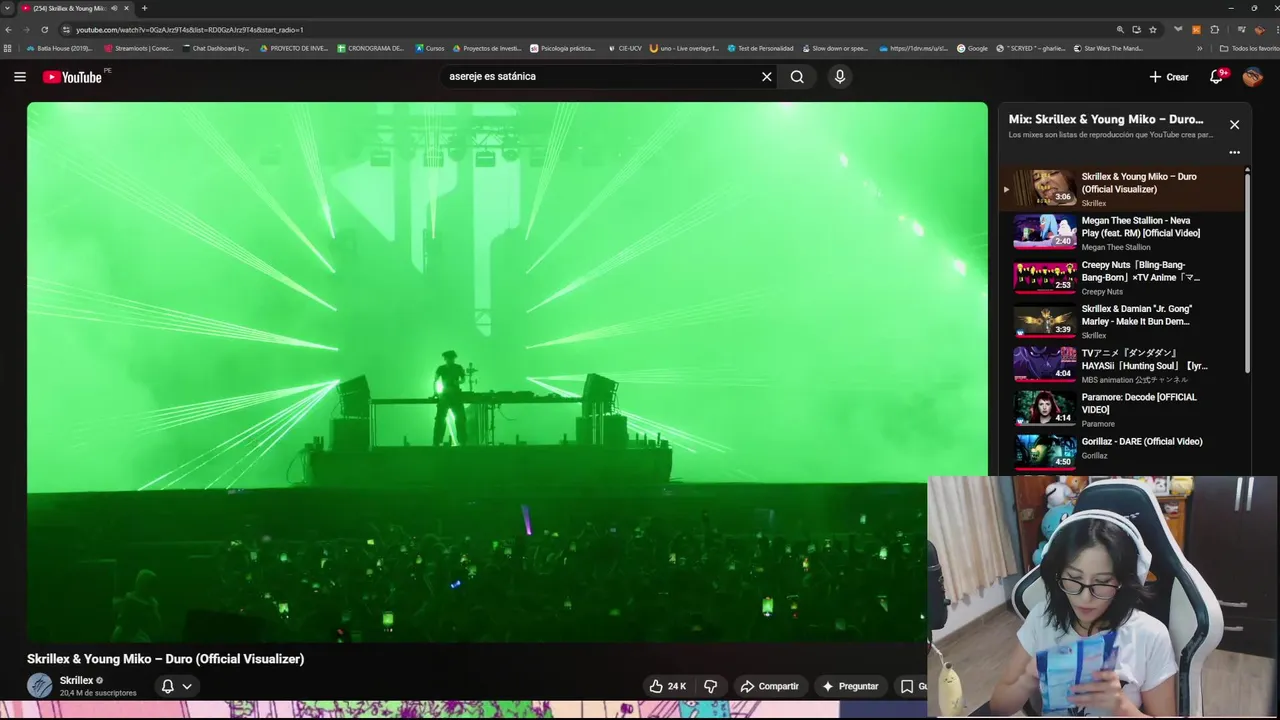
Task: Select currently playing Skrillex Duro playlist item
Action: tap(1120, 189)
